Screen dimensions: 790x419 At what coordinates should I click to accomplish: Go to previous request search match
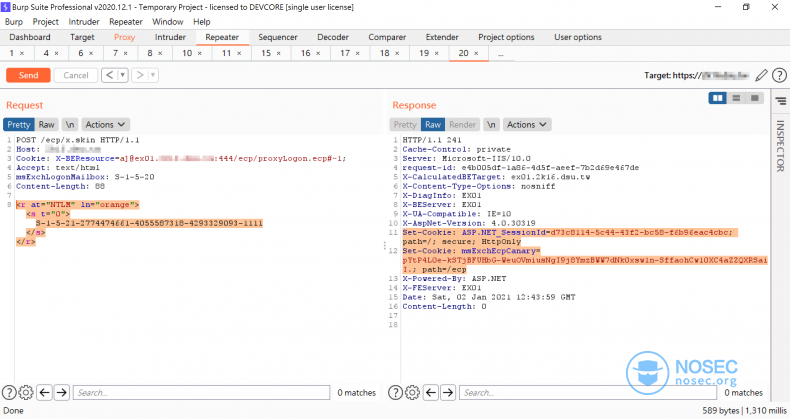[45, 392]
